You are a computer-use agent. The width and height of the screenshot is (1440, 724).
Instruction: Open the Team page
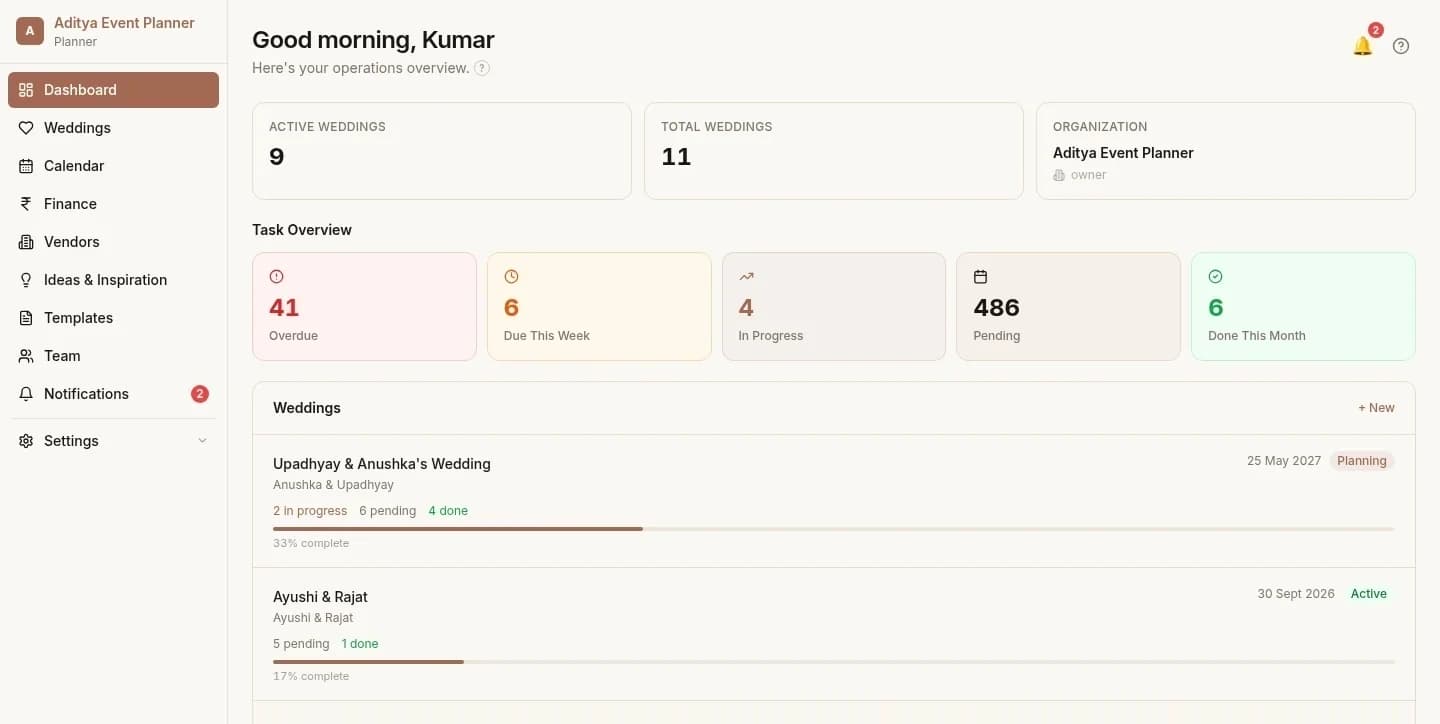click(113, 356)
